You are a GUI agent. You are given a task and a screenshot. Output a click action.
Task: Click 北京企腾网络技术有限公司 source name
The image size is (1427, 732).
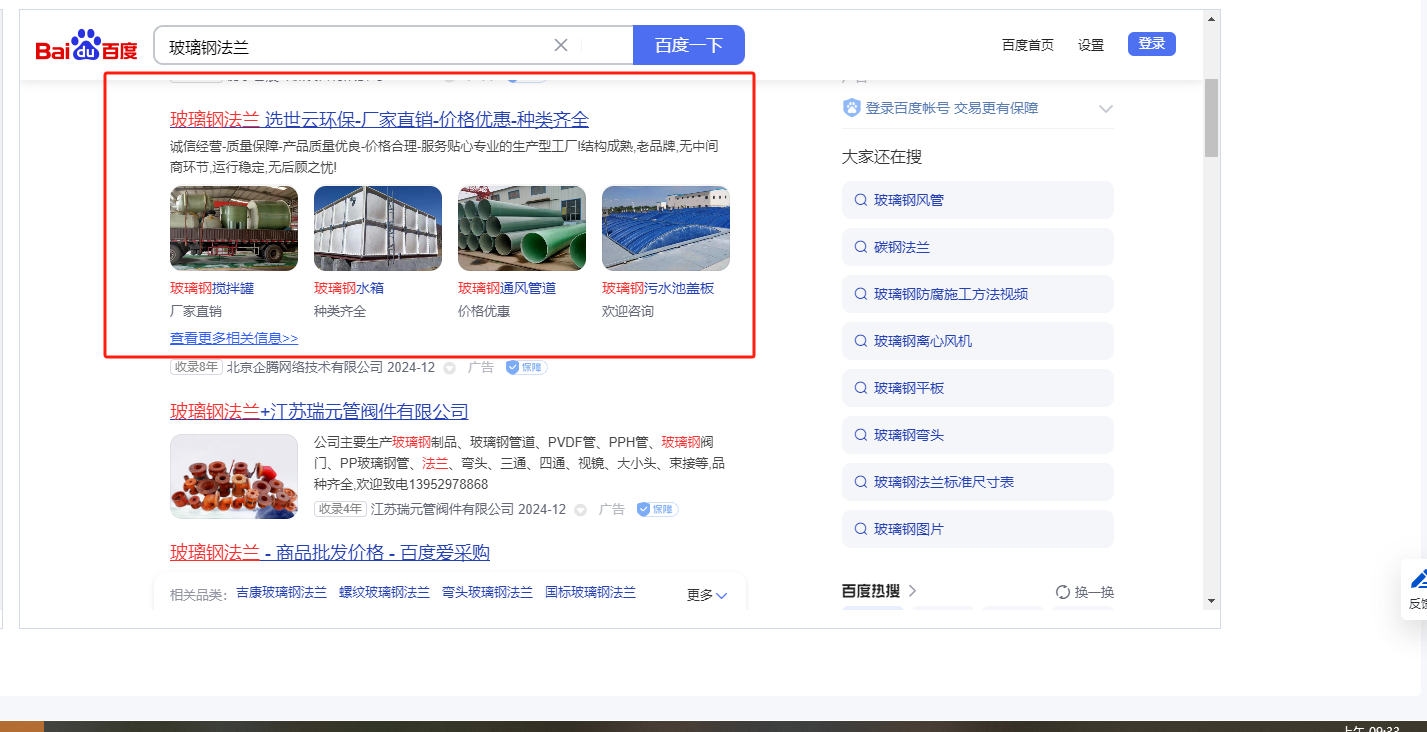coord(305,367)
